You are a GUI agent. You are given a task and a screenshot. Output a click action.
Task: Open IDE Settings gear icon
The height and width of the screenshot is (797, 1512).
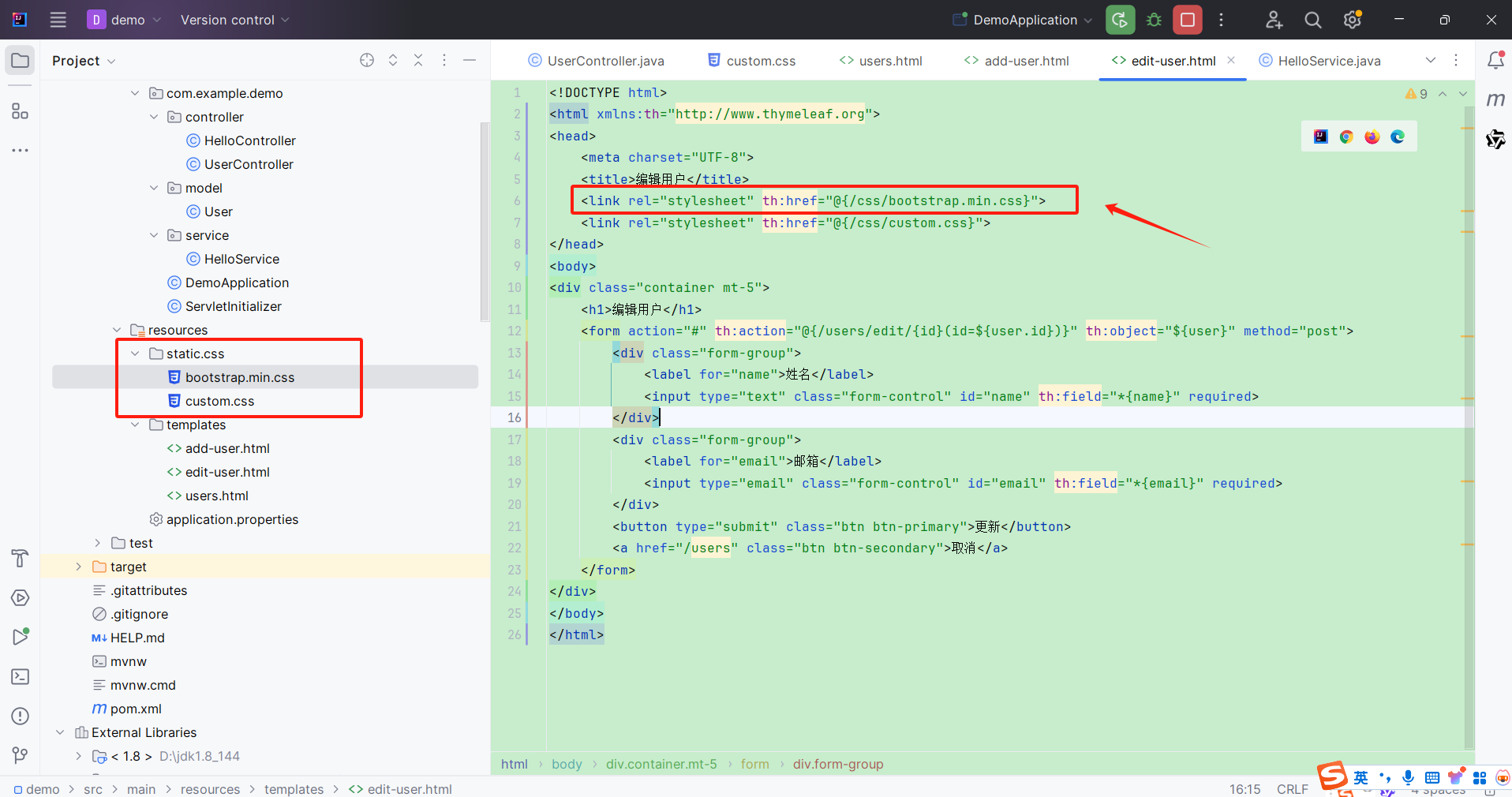[1352, 20]
